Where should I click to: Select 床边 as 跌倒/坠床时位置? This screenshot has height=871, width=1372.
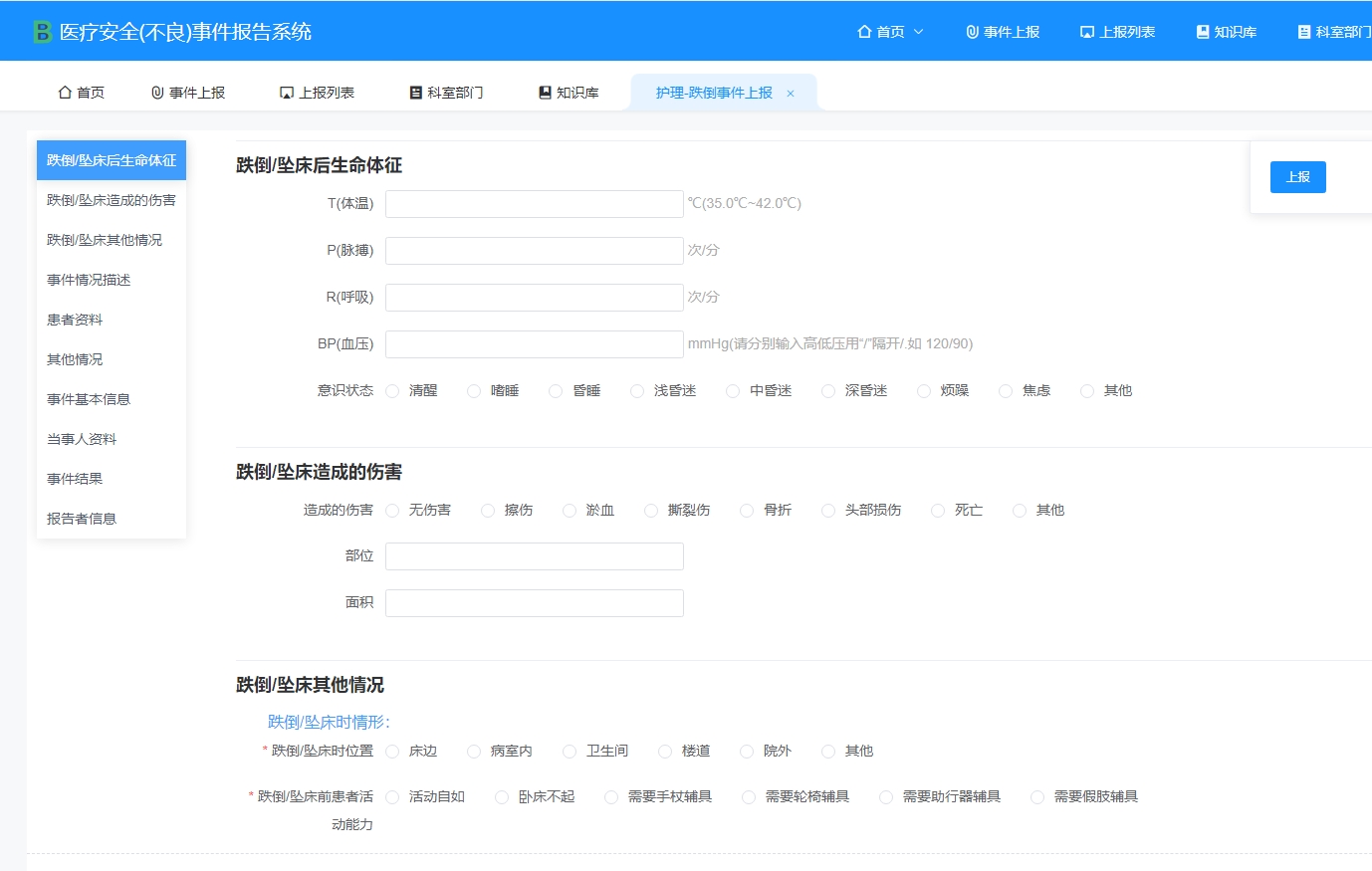tap(392, 752)
